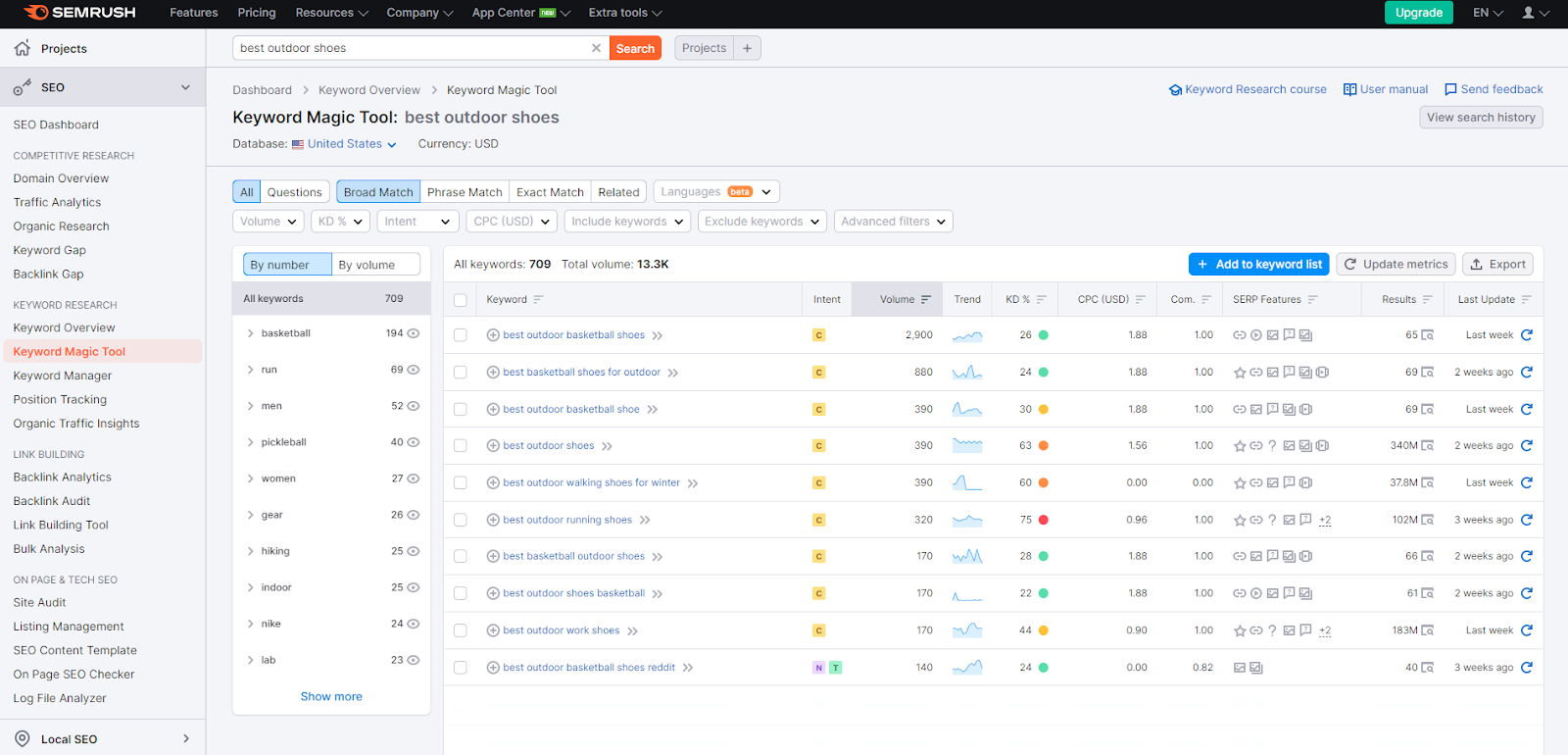1568x755 pixels.
Task: Open Keyword Overview in sidebar
Action: (64, 328)
